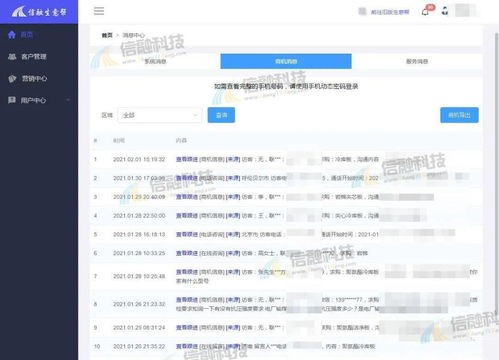This screenshot has width=499, height=360.
Task: Click 首页 in the breadcrumb
Action: [107, 35]
